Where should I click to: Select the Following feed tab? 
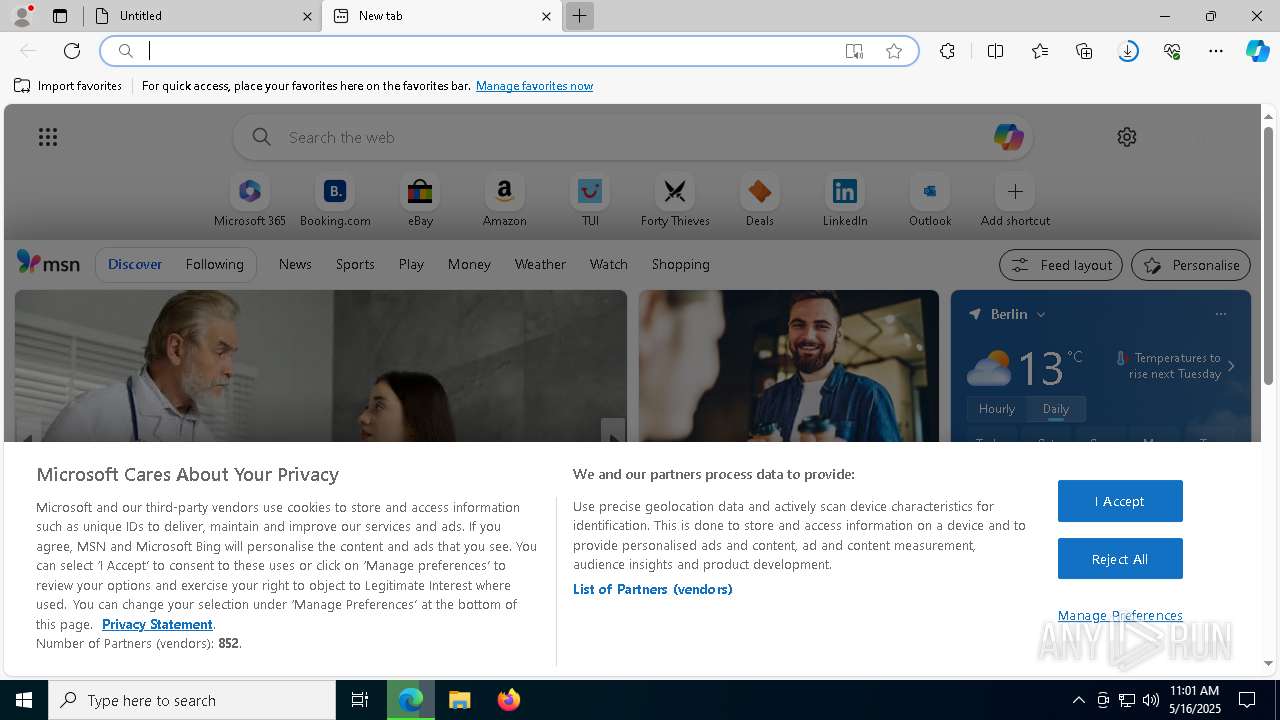point(214,264)
